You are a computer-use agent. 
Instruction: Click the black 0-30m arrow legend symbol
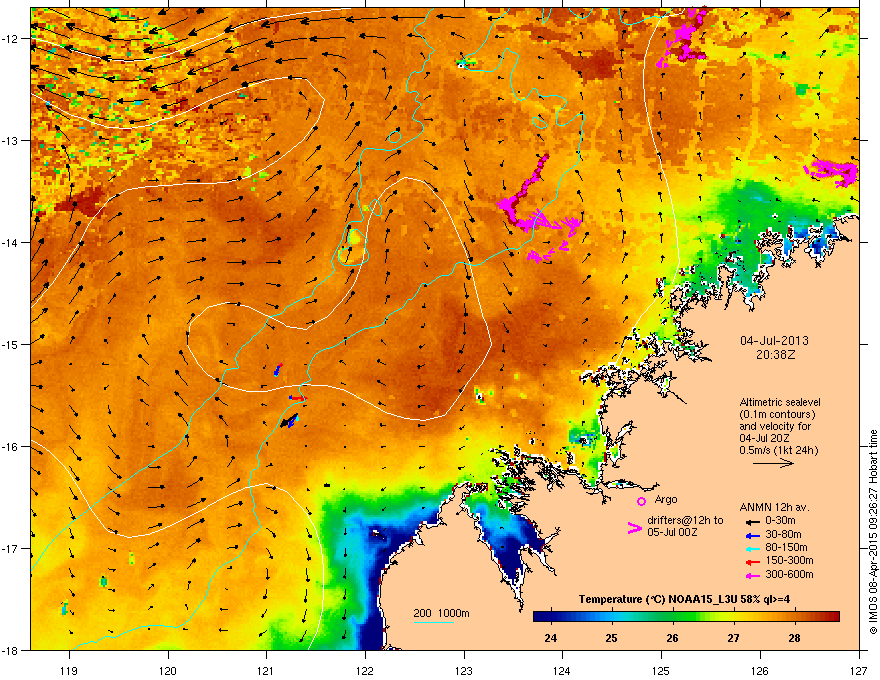[x=753, y=522]
